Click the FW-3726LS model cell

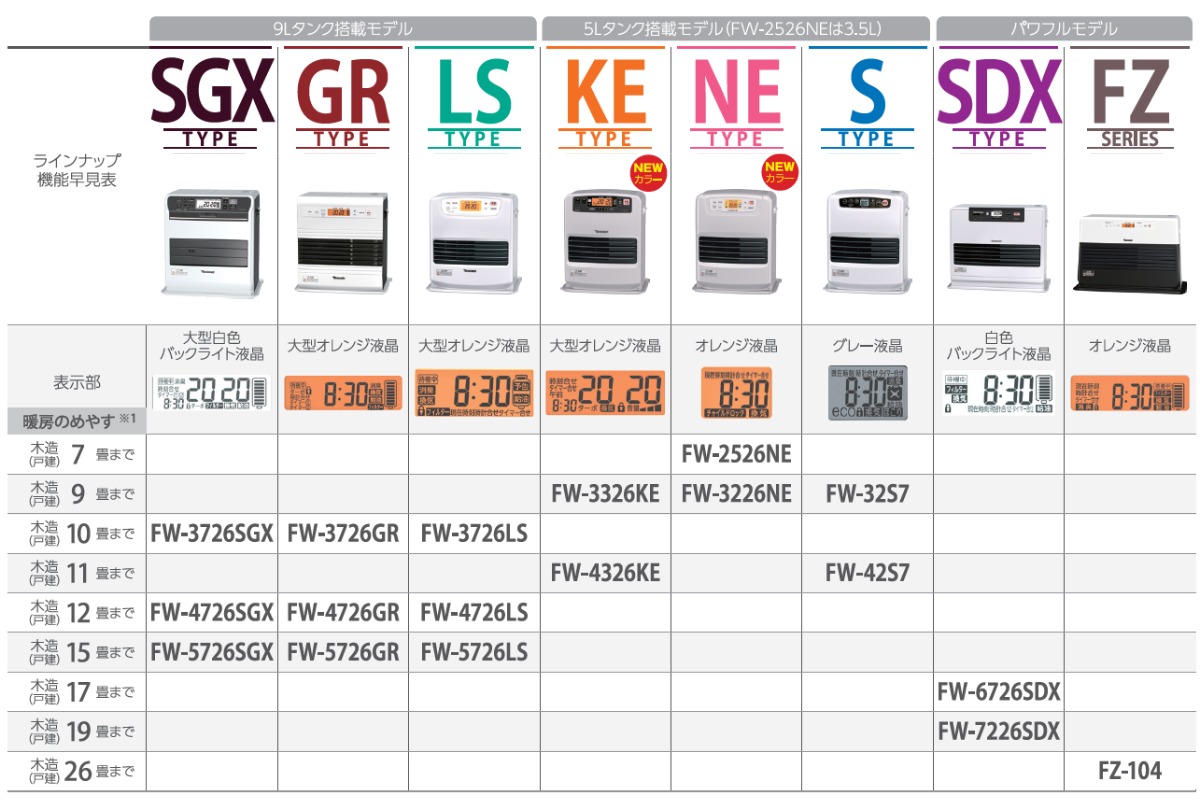pos(474,533)
